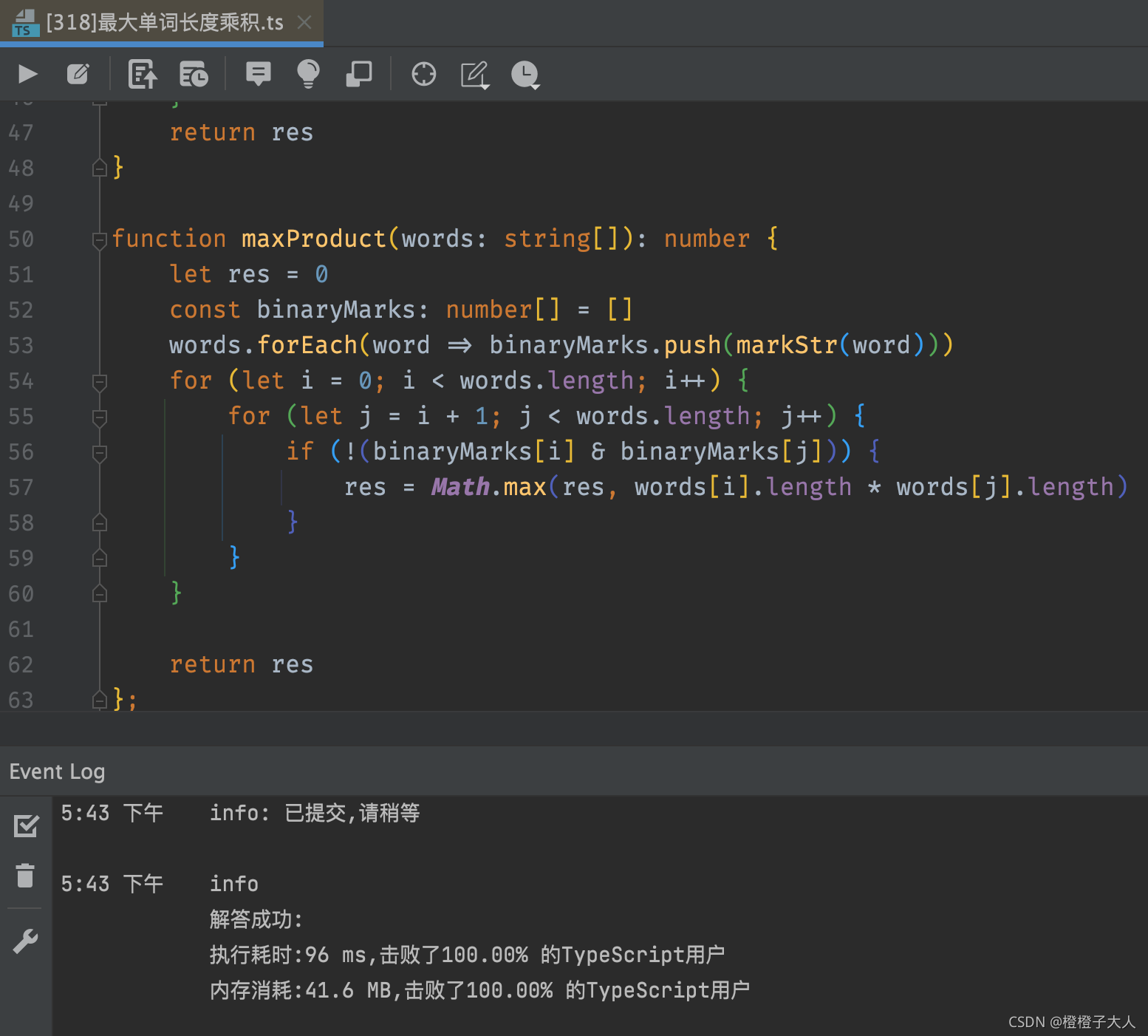This screenshot has height=1036, width=1148.
Task: Open submission history list icon
Action: 194,74
